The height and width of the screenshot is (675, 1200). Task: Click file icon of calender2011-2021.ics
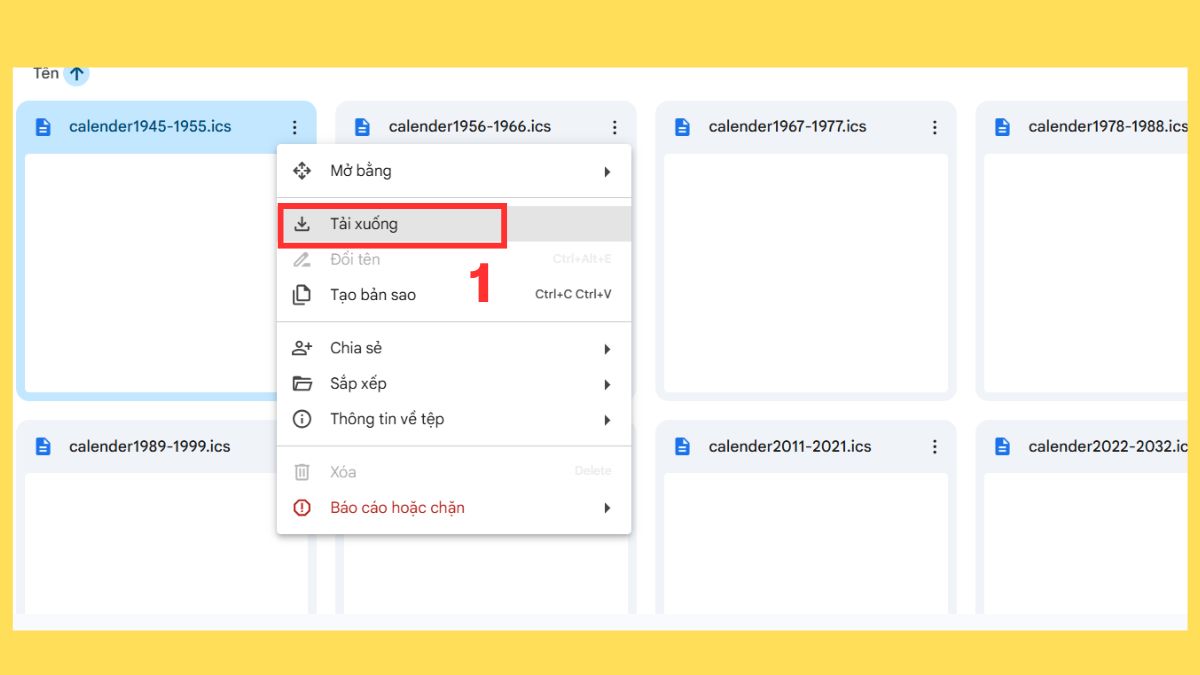683,447
